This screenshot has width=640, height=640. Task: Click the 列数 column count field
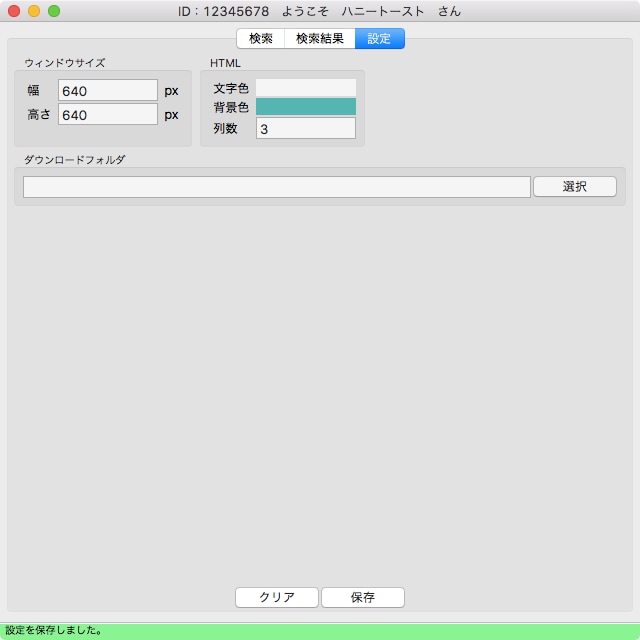(306, 128)
